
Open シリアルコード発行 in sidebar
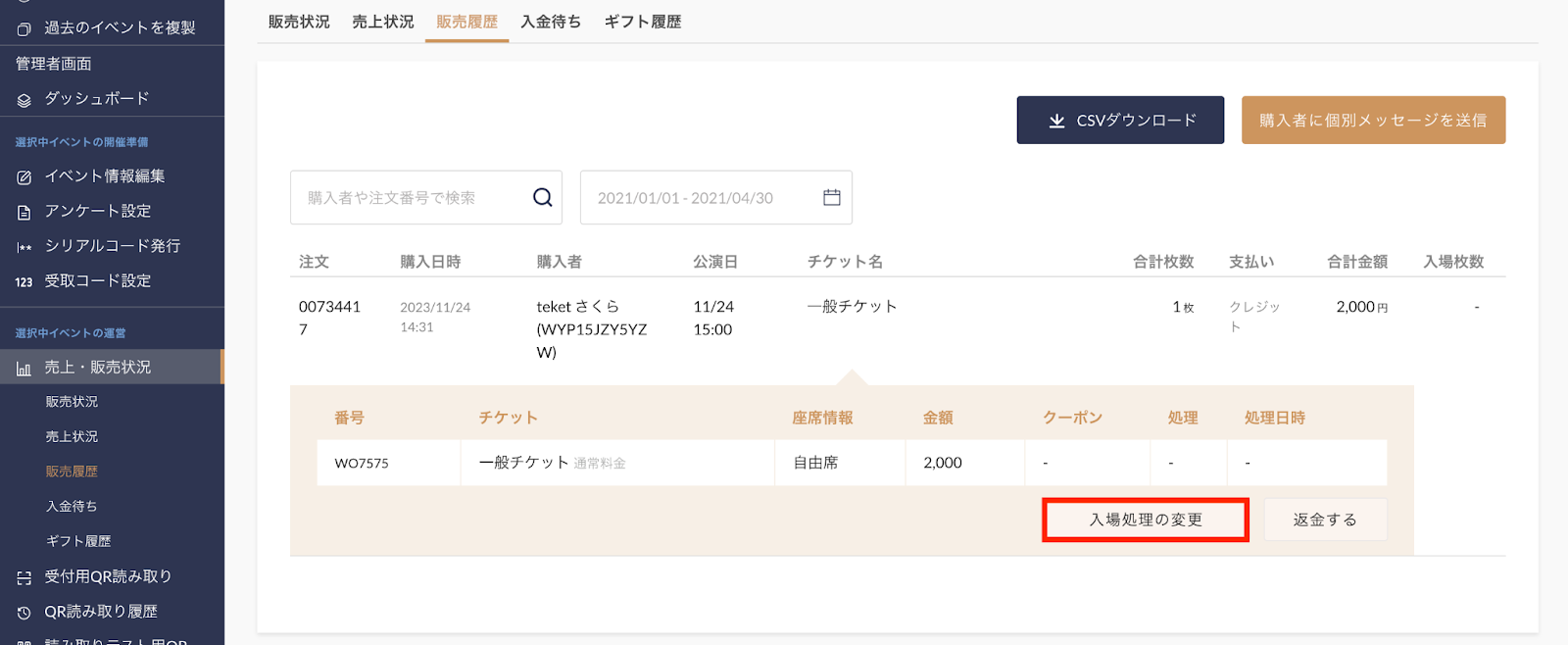112,246
